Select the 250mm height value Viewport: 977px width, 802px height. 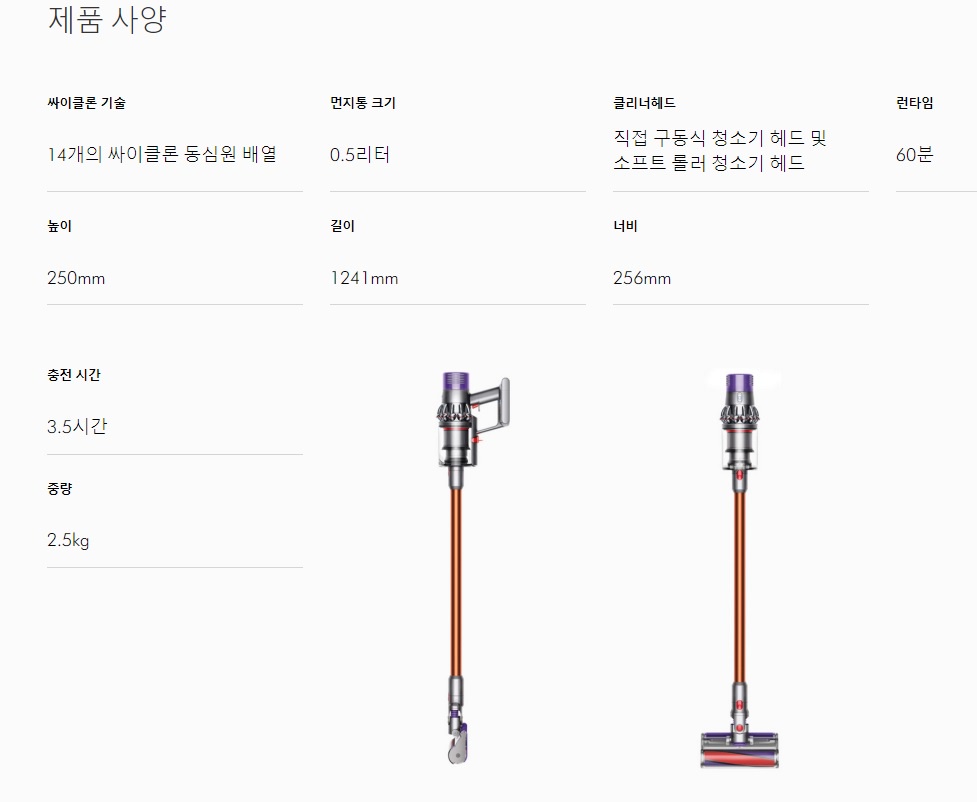tap(76, 278)
